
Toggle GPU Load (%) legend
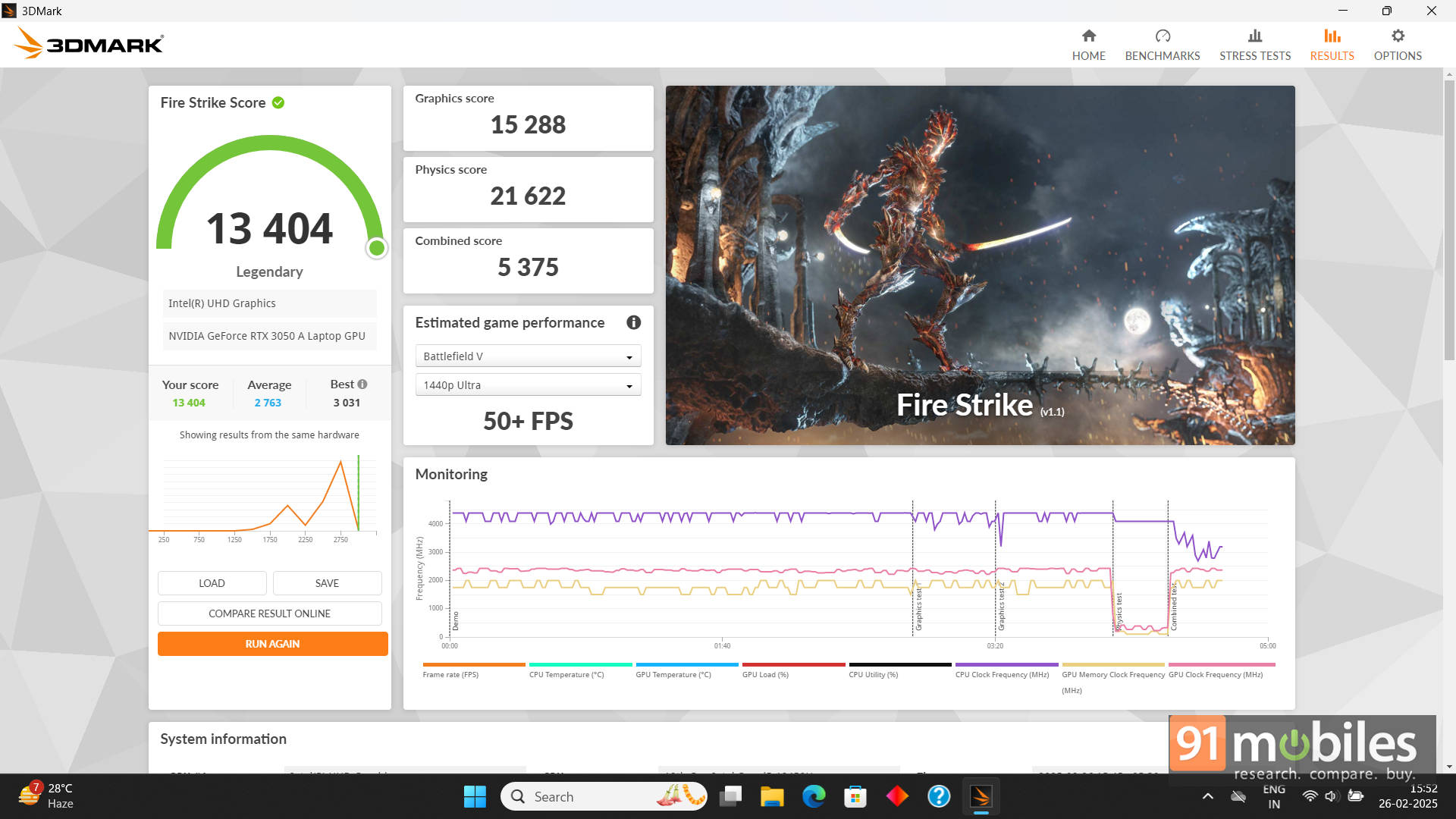(793, 670)
